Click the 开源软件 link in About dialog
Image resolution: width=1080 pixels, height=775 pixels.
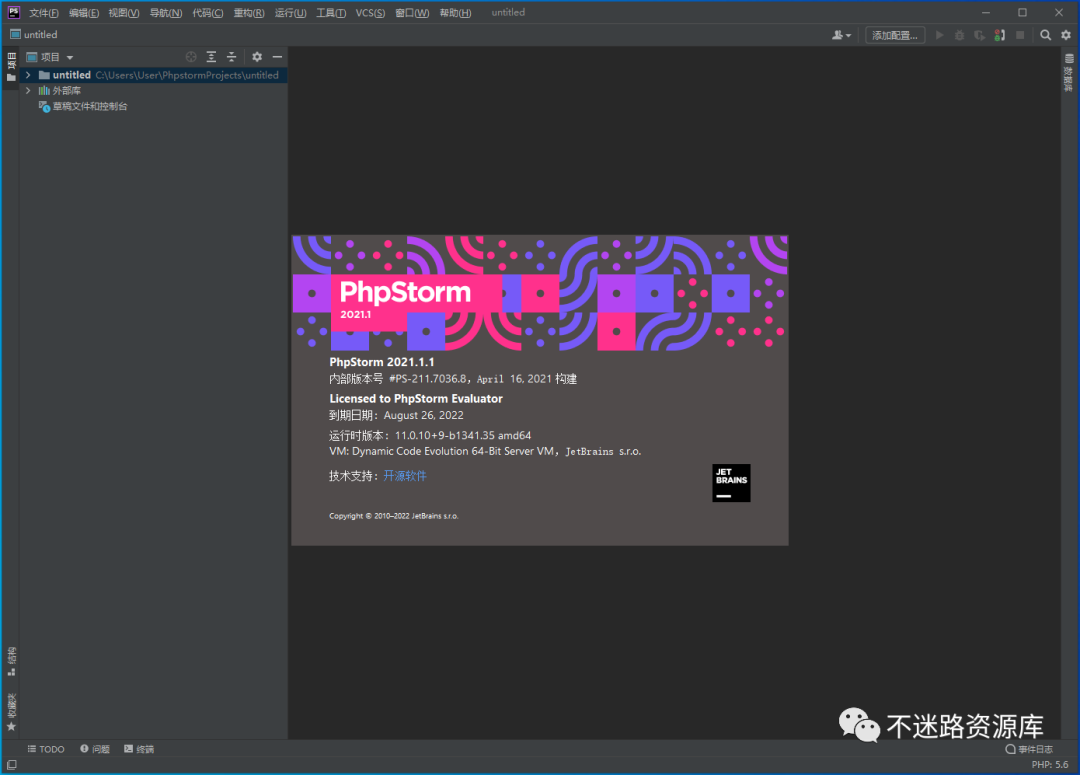[x=405, y=476]
